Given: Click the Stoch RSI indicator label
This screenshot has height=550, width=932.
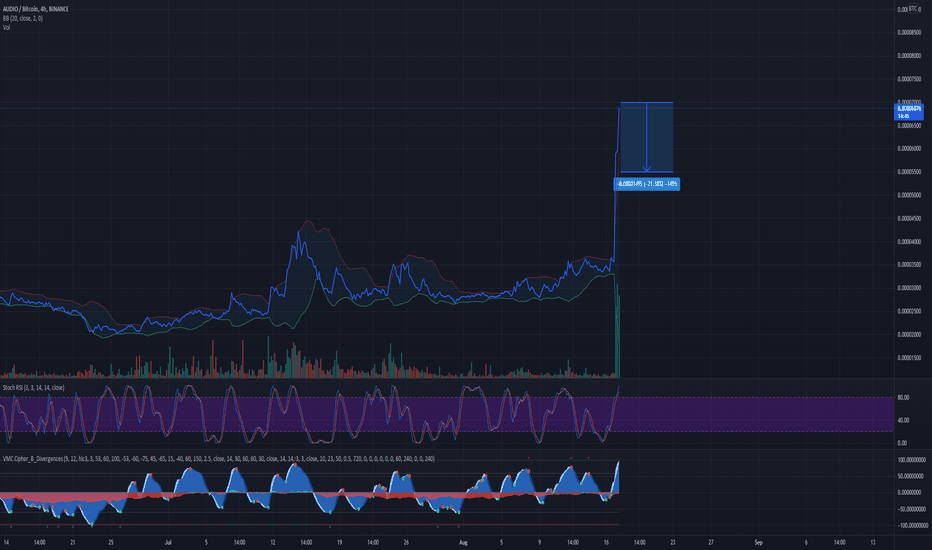Looking at the screenshot, I should (x=33, y=388).
